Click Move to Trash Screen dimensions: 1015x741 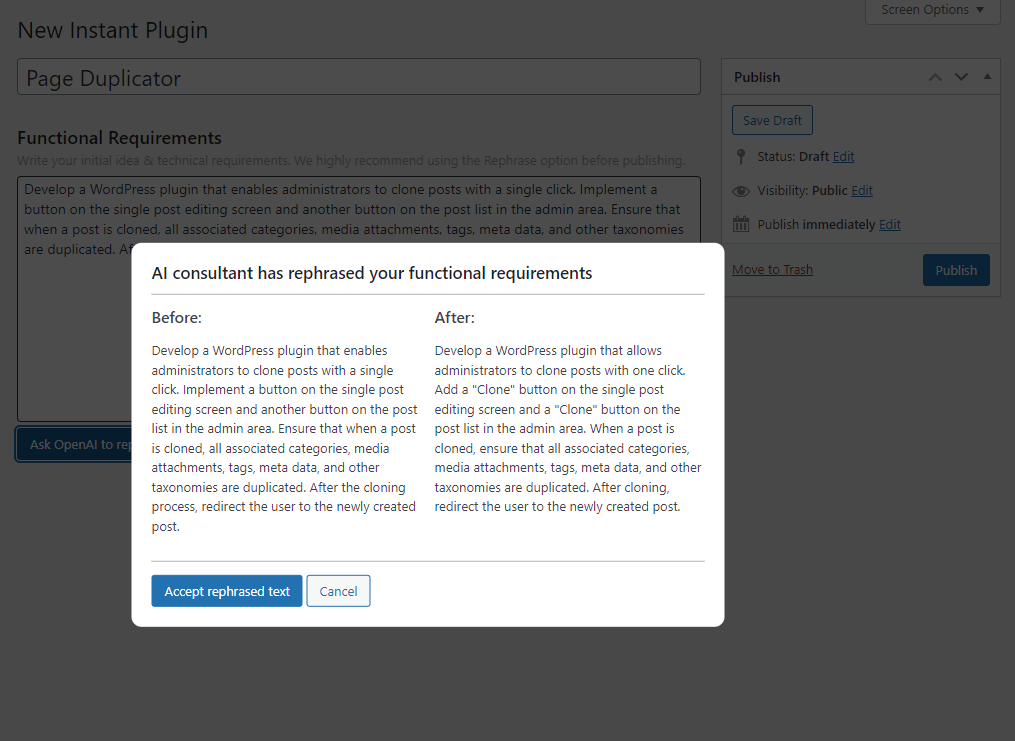772,269
